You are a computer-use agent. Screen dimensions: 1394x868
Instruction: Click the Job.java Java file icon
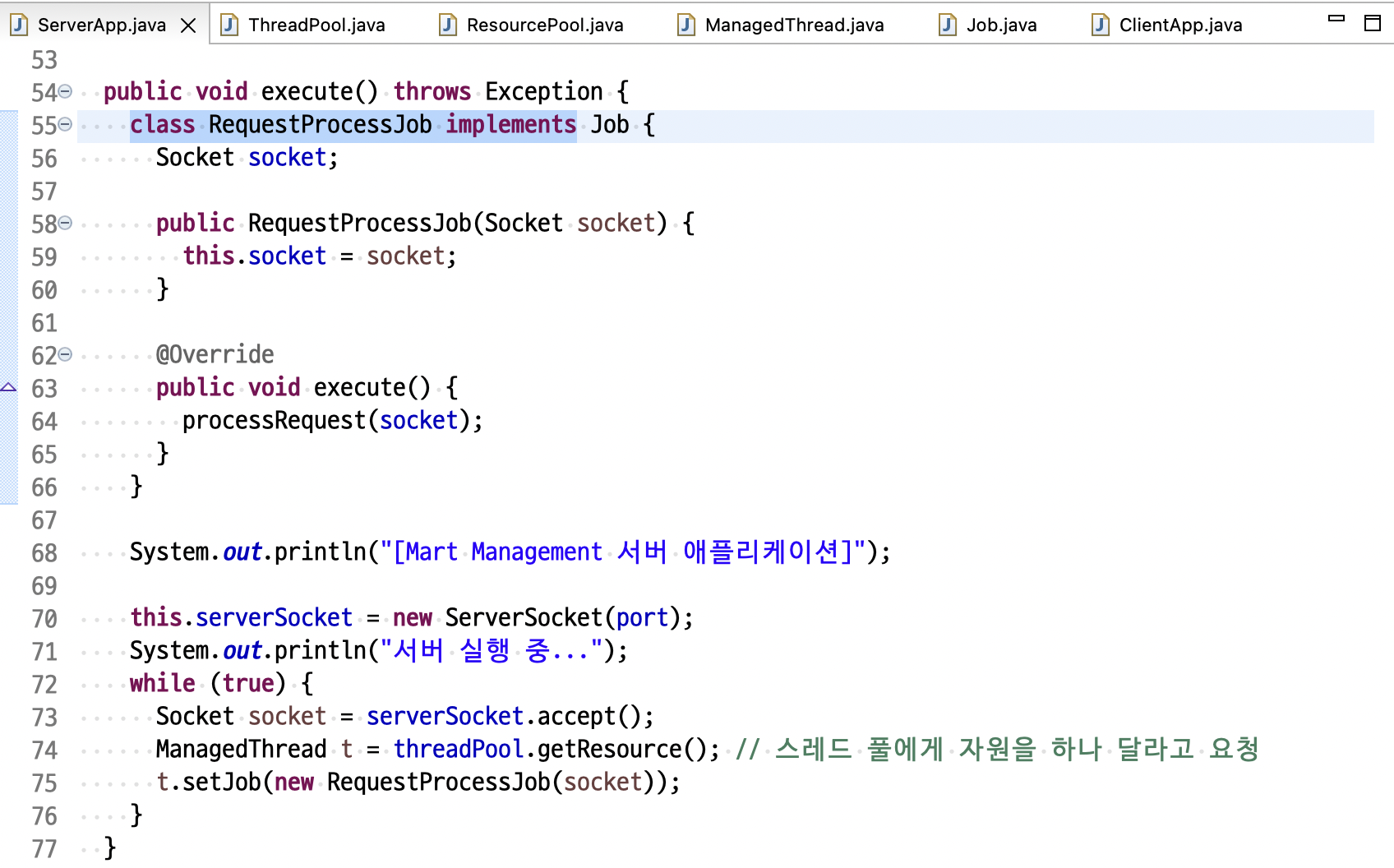(948, 25)
